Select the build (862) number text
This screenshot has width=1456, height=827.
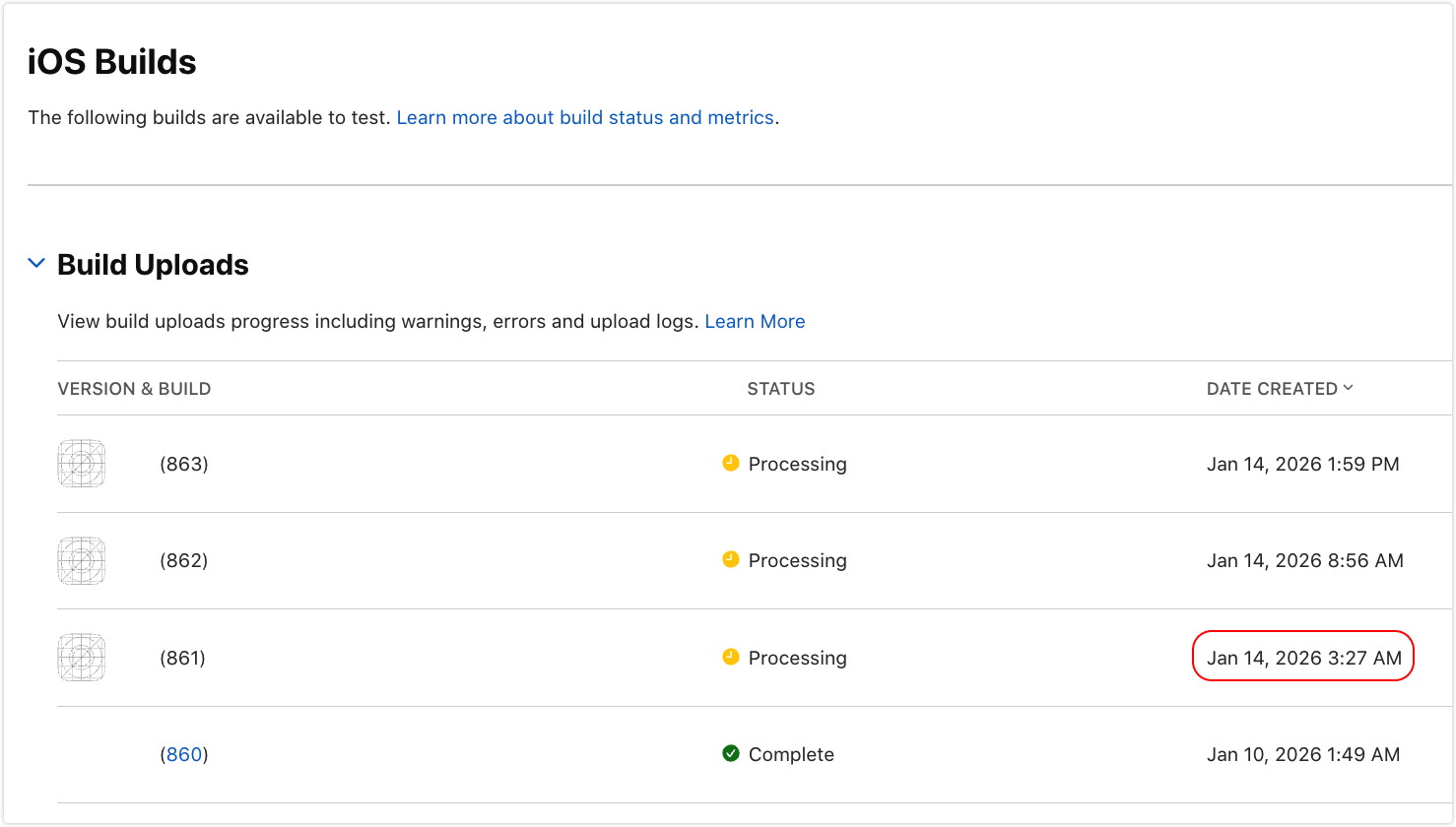184,560
